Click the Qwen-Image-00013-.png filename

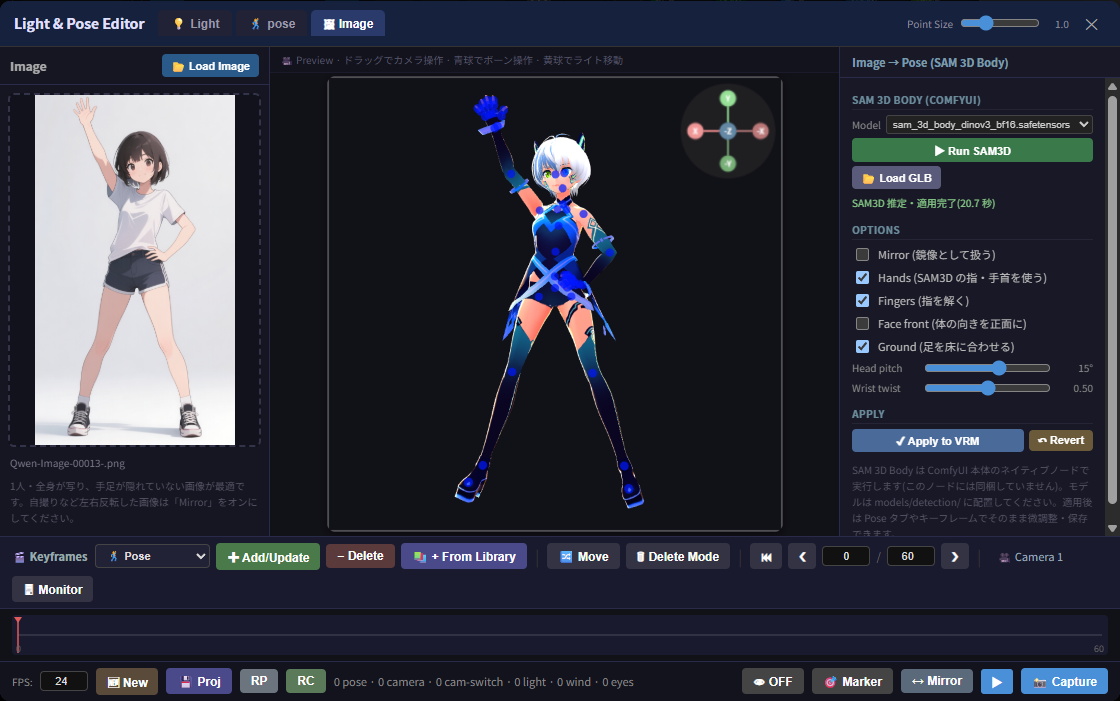[x=67, y=463]
